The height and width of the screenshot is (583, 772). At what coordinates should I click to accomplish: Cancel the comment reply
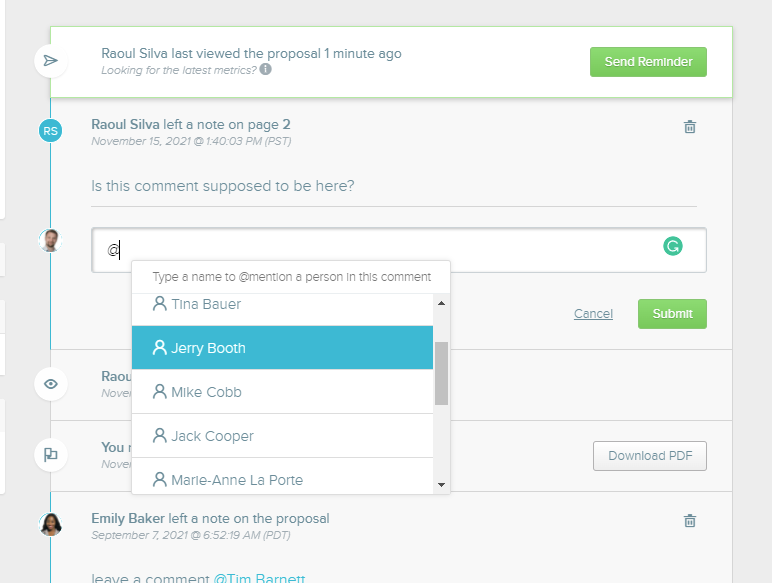(593, 314)
